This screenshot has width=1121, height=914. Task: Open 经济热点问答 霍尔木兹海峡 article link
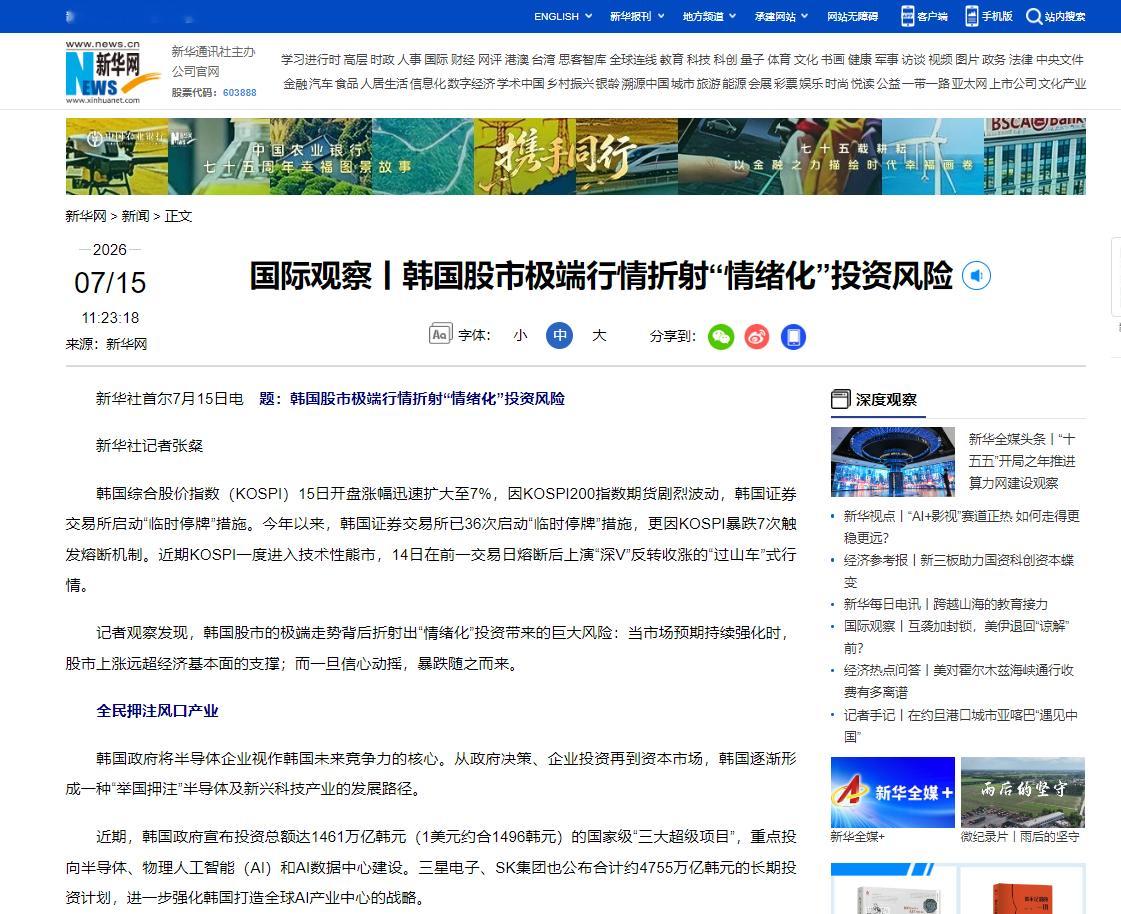(x=958, y=681)
